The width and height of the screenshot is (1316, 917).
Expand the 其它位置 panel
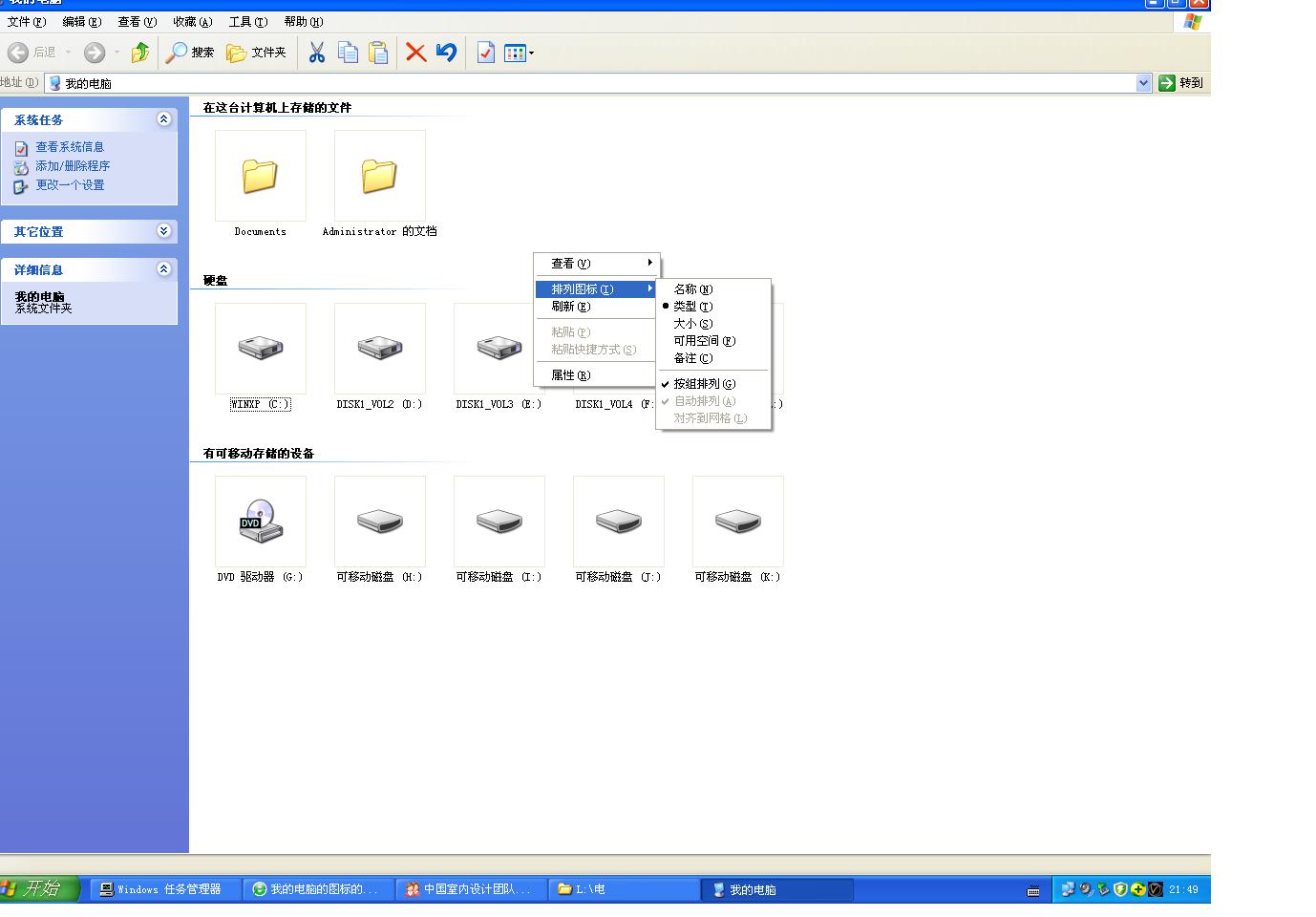coord(163,231)
